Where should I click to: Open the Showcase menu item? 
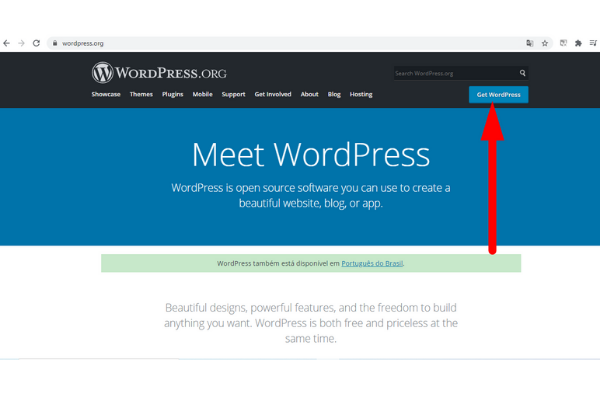pos(106,94)
